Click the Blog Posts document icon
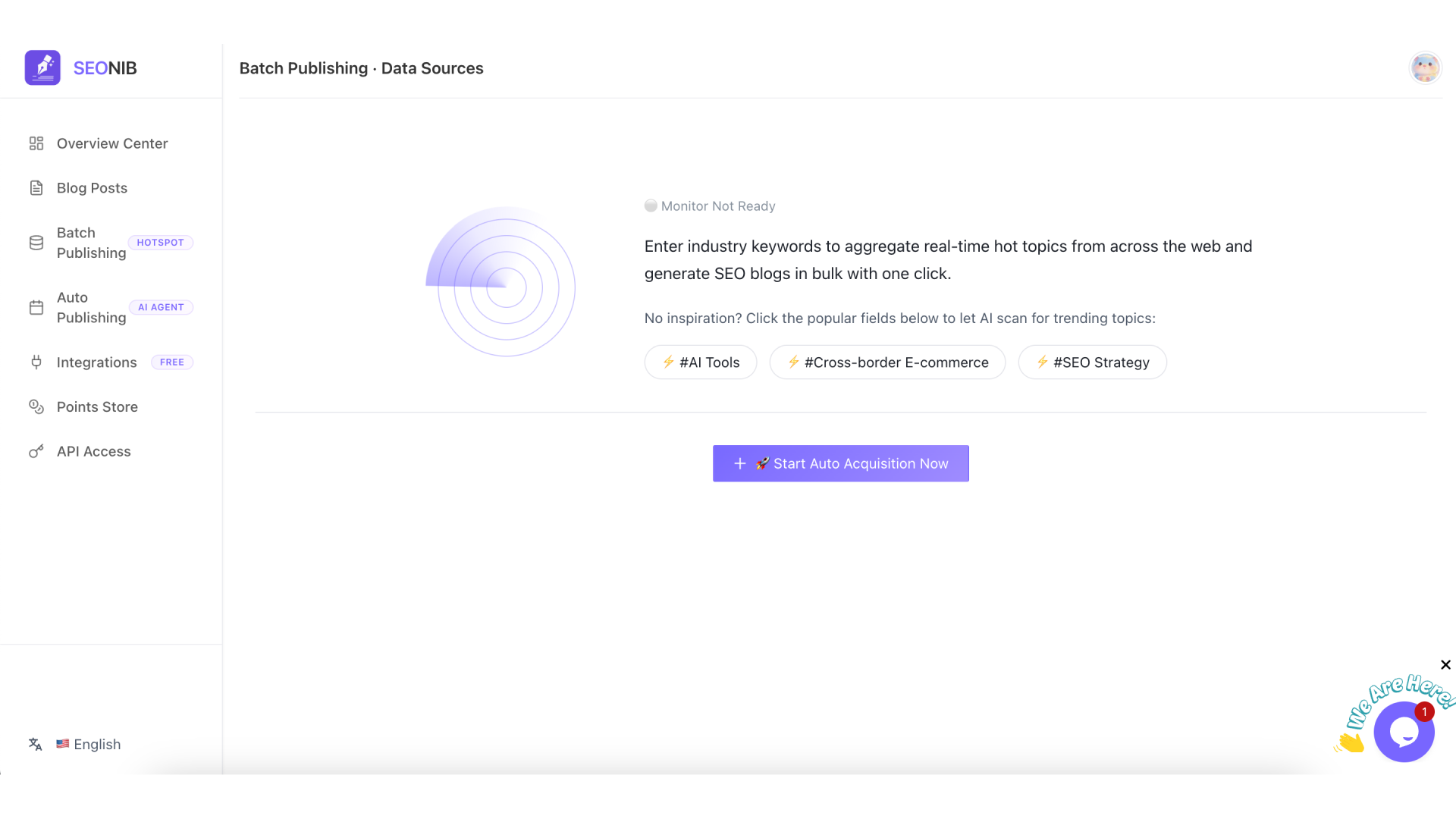This screenshot has height=819, width=1456. click(x=36, y=188)
